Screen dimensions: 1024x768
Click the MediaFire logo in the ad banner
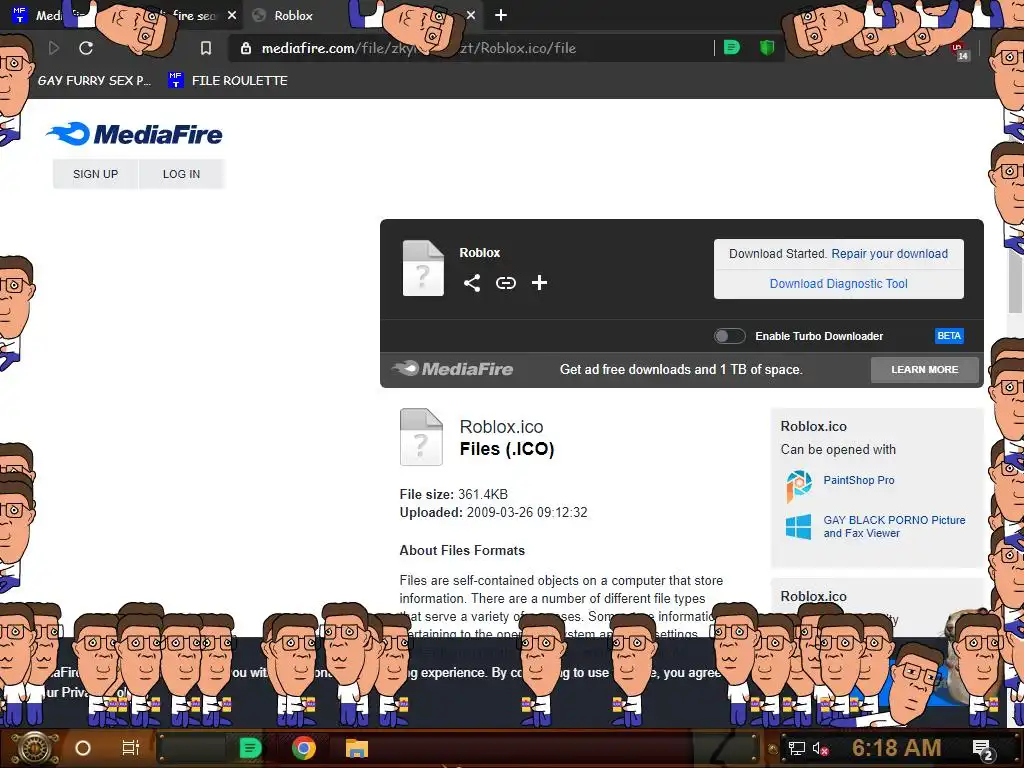[453, 369]
